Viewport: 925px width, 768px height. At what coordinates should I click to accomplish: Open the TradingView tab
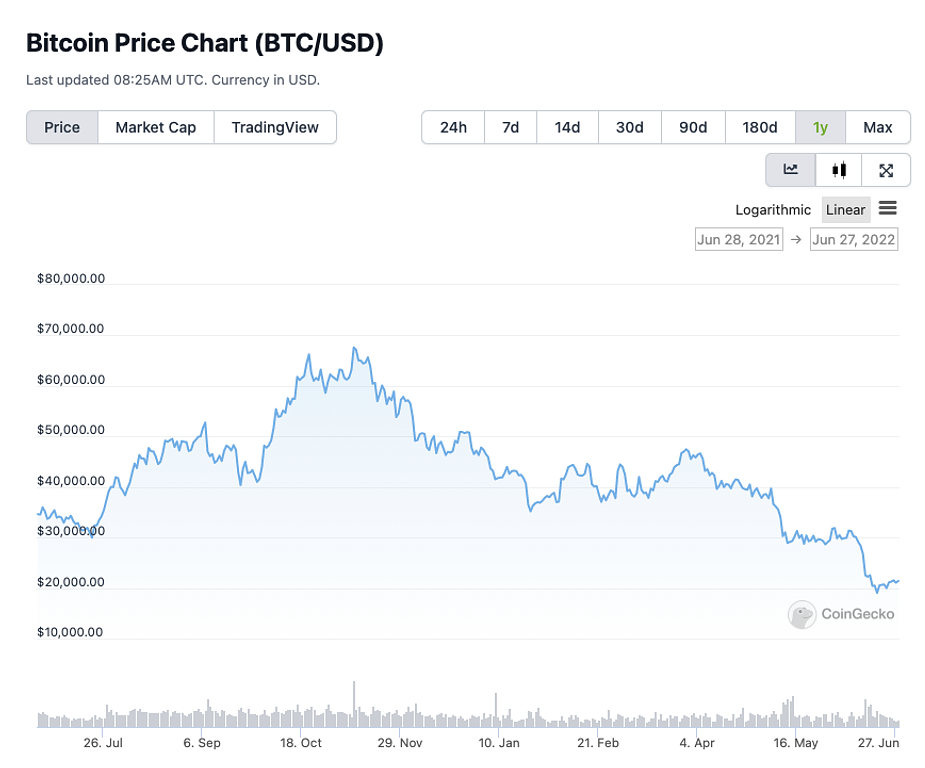(x=275, y=127)
